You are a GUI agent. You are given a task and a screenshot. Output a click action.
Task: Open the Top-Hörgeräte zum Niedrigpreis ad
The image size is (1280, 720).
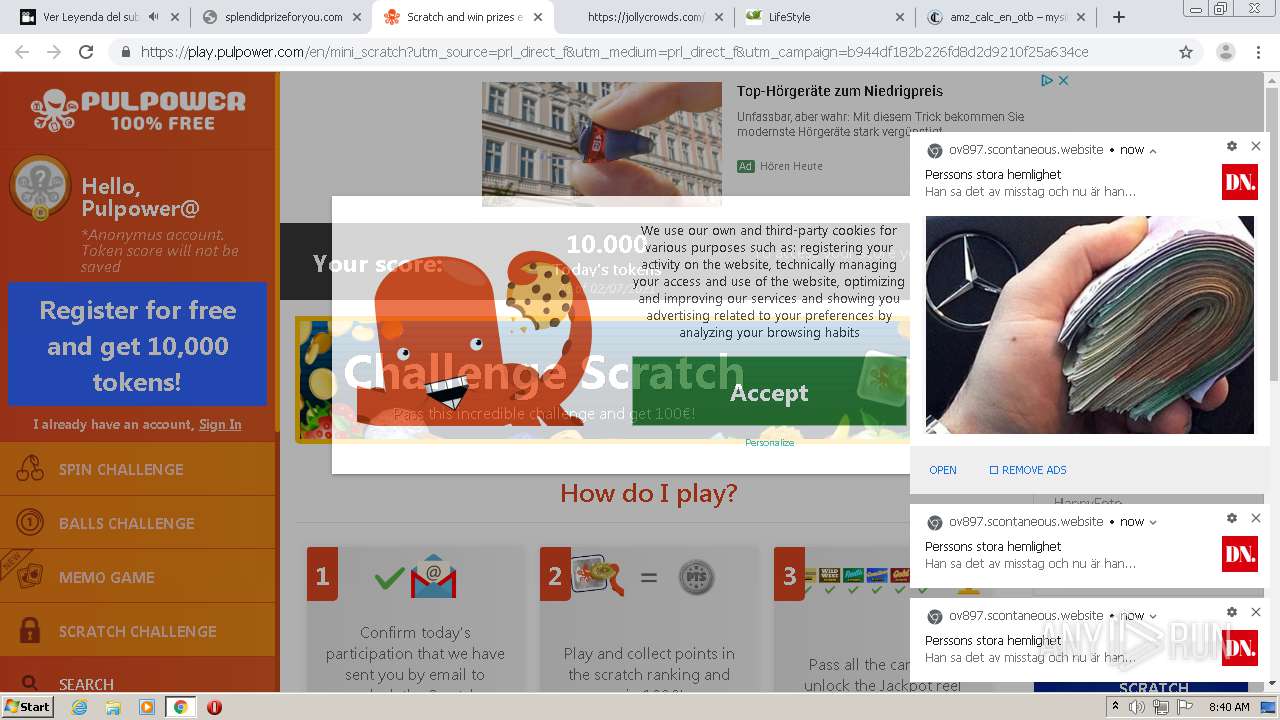pyautogui.click(x=840, y=91)
